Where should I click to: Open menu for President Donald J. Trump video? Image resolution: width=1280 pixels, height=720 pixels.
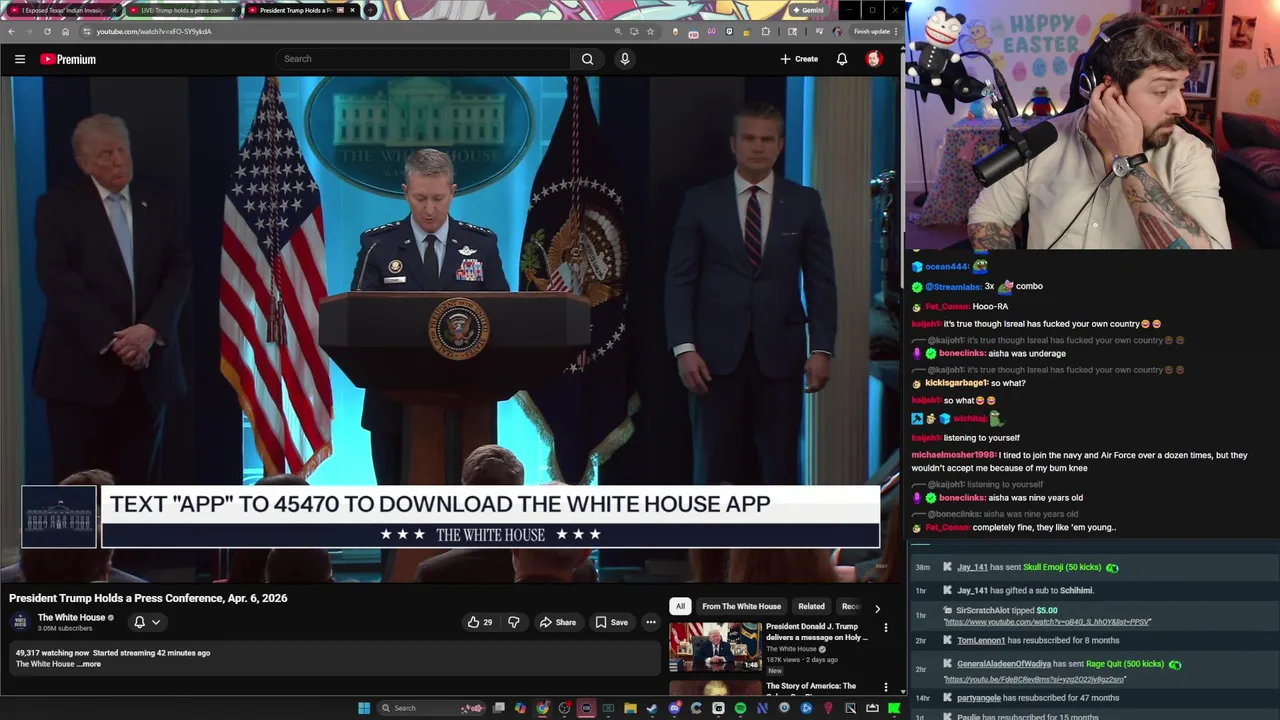(885, 628)
